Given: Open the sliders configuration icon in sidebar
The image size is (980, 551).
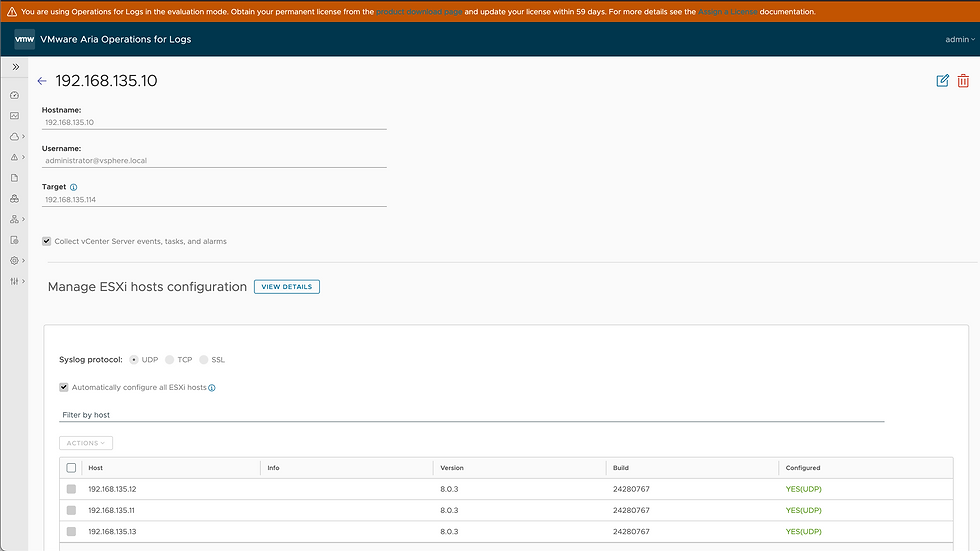Looking at the screenshot, I should [14, 281].
